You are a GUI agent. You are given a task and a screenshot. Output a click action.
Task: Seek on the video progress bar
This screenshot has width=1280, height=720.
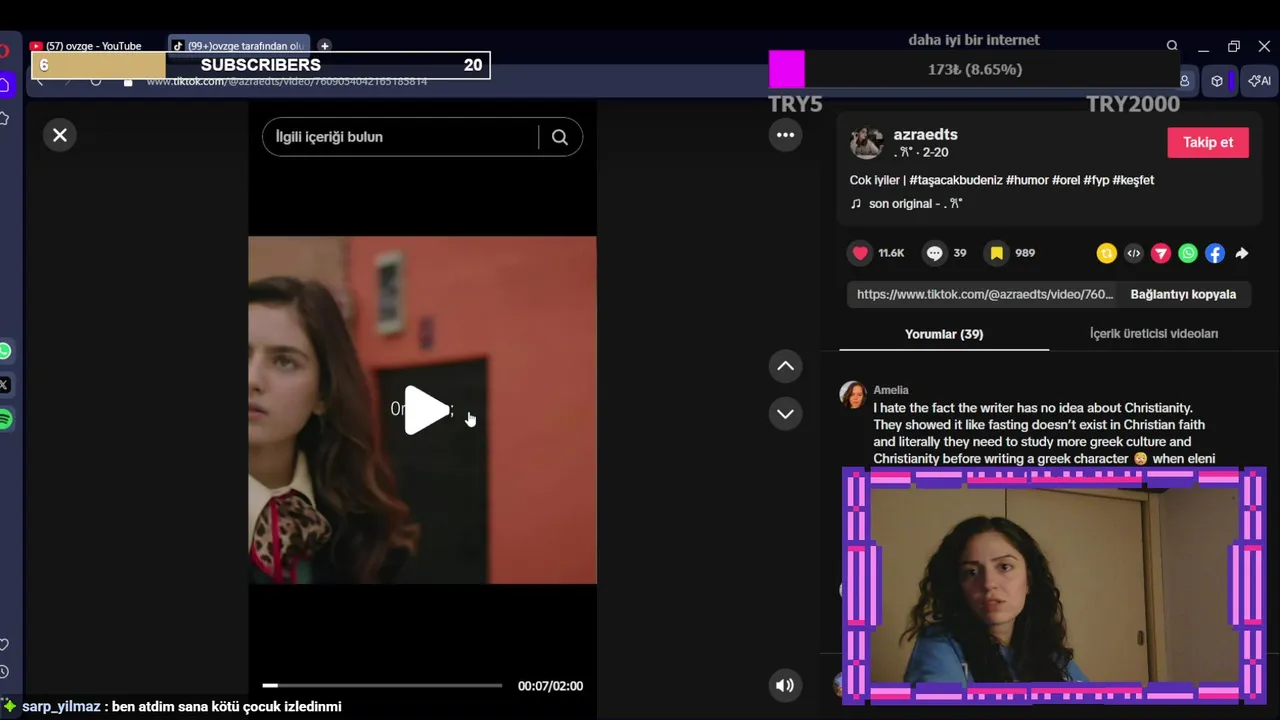382,685
